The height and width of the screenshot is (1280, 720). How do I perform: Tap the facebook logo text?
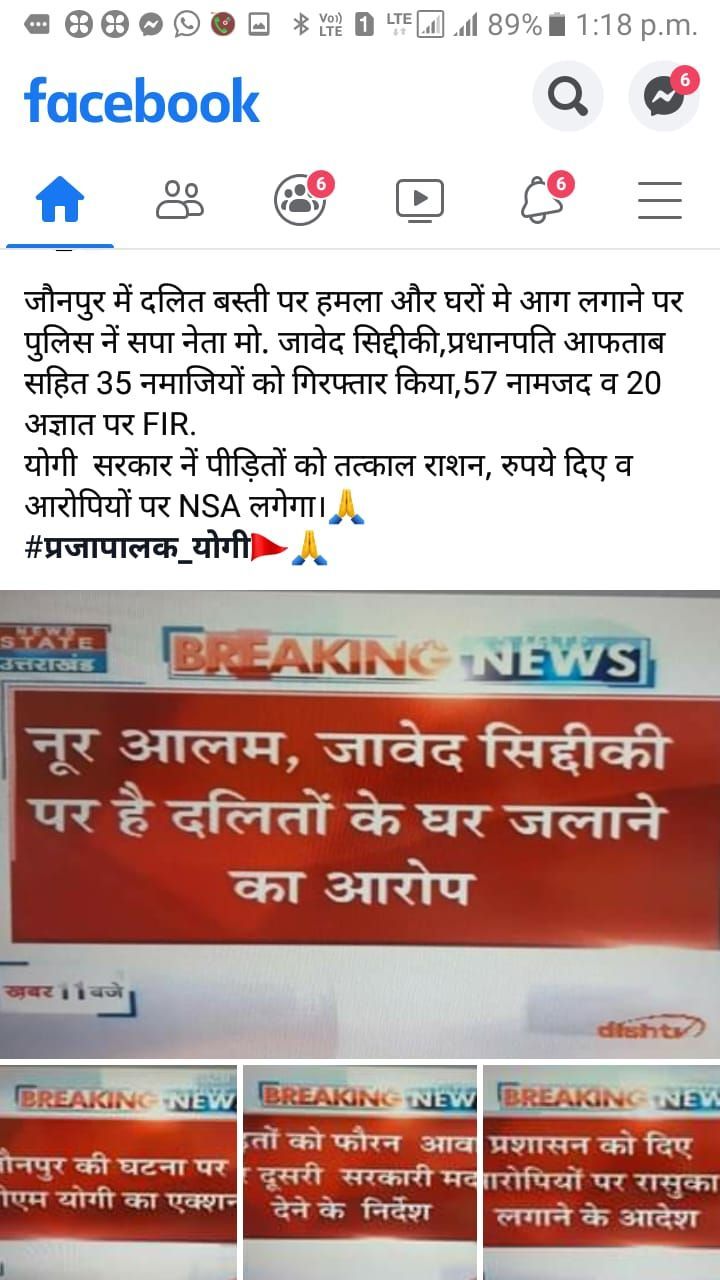(141, 101)
